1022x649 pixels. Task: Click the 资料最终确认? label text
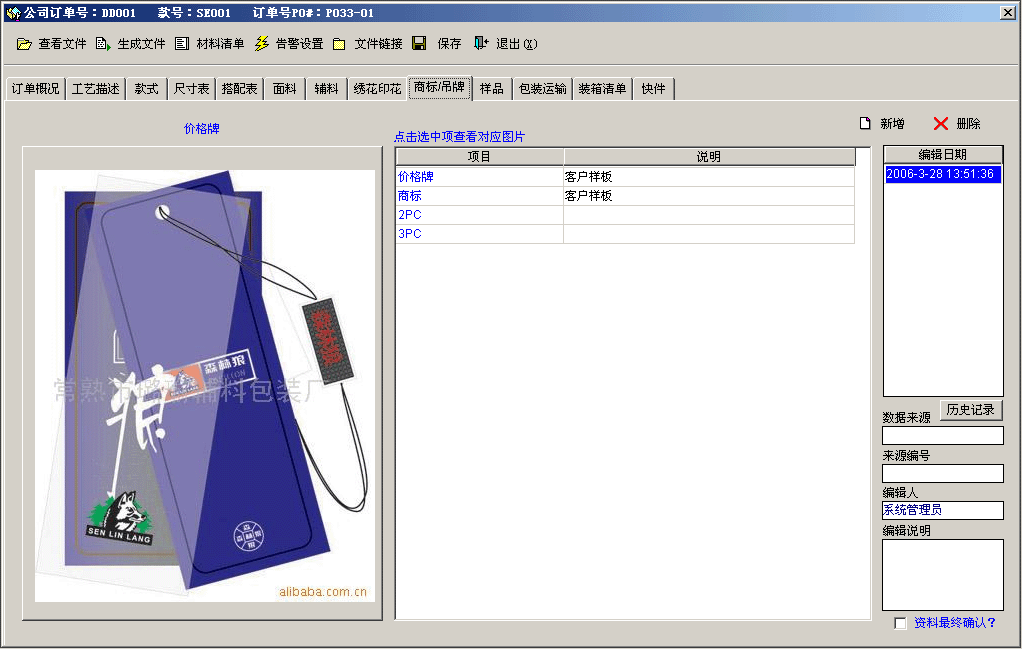pos(955,623)
